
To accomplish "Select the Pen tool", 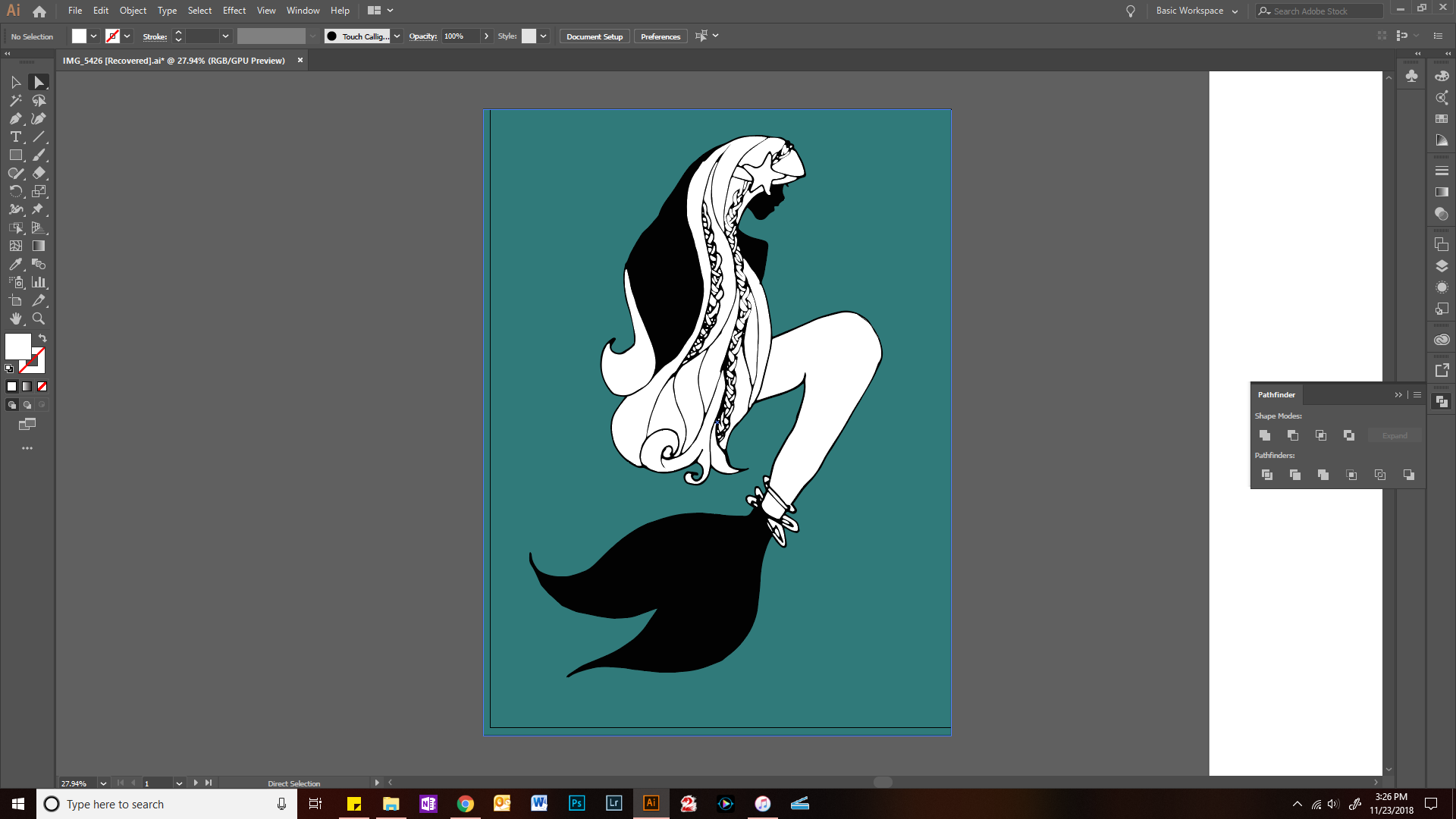I will coord(15,119).
